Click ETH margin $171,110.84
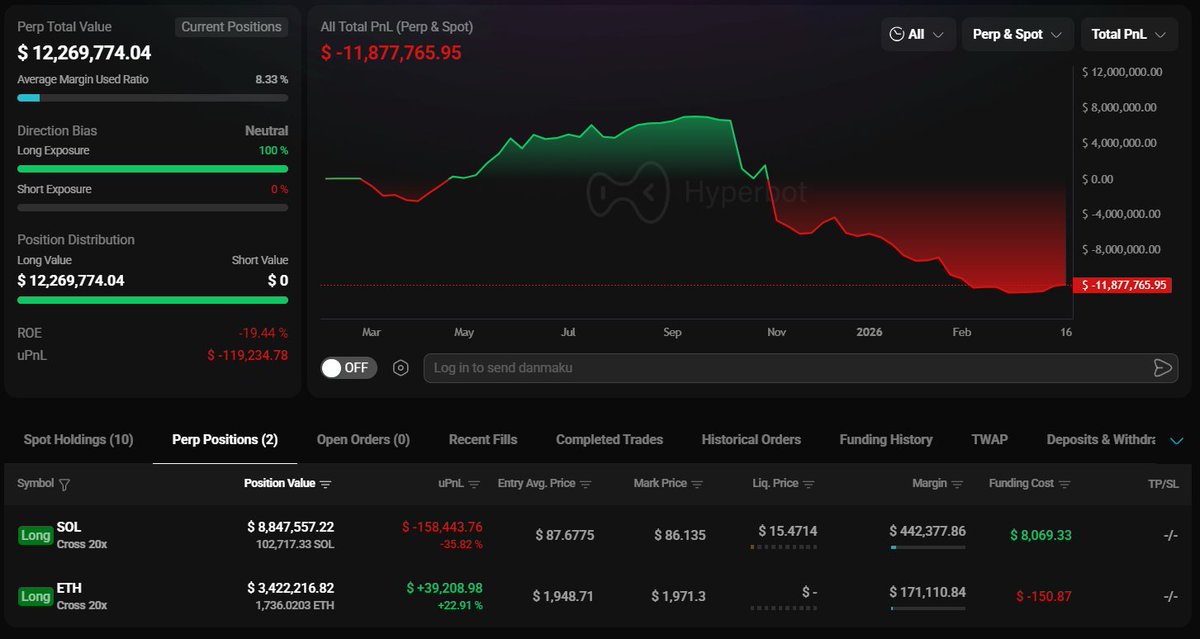This screenshot has height=639, width=1200. coord(927,592)
